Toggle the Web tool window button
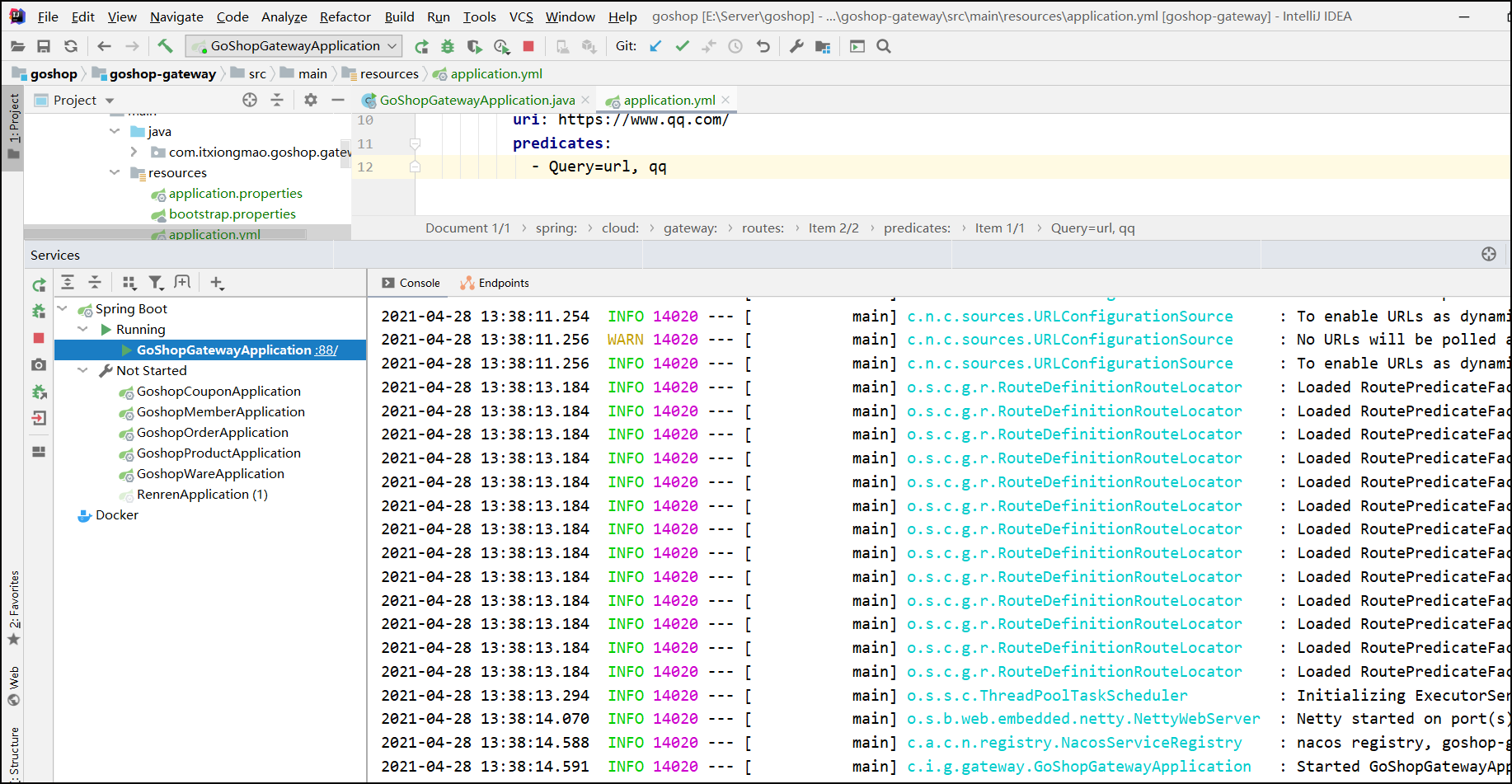 coord(13,686)
